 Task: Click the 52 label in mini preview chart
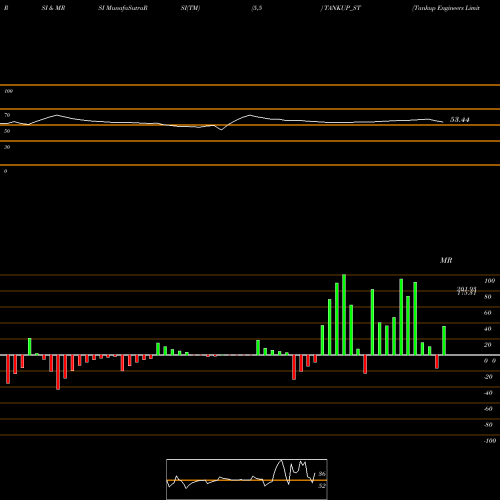click(x=322, y=486)
